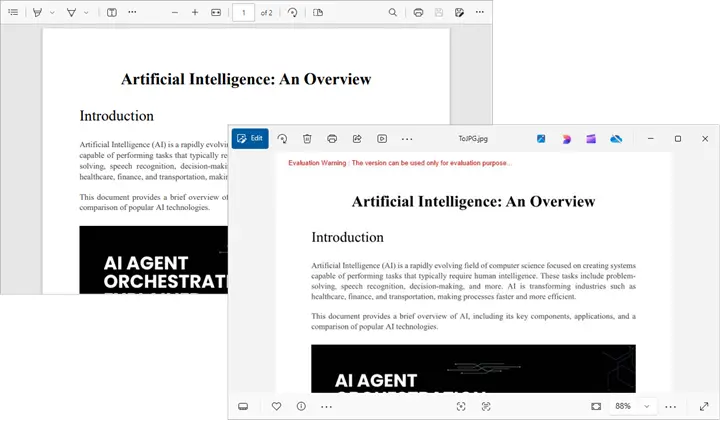The image size is (720, 421).
Task: Click the Introduction heading in PDF viewer
Action: (x=117, y=116)
